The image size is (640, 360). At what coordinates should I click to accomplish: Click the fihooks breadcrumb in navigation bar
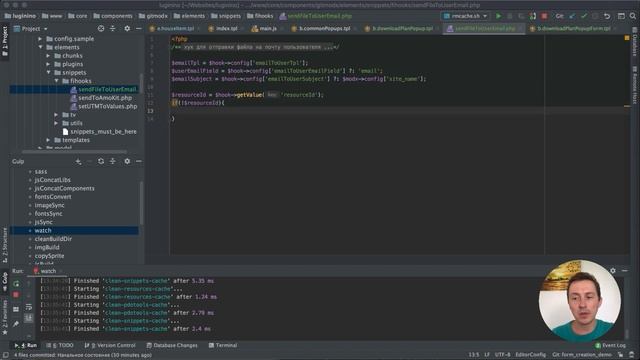(x=260, y=16)
